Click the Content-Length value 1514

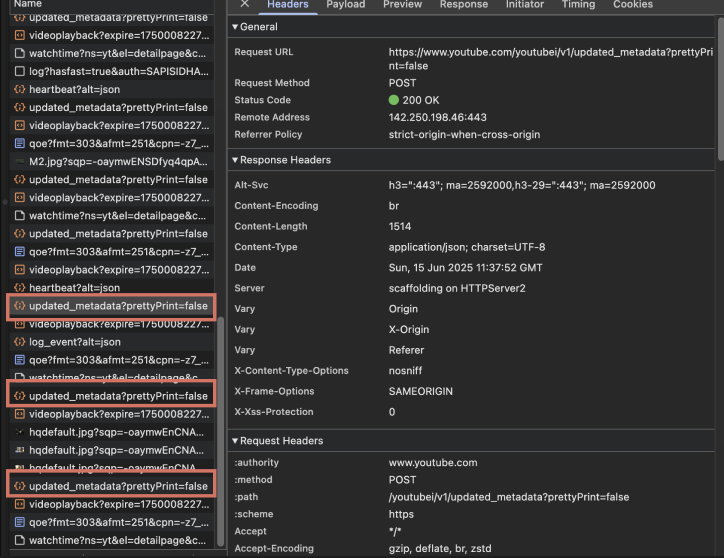[x=399, y=226]
